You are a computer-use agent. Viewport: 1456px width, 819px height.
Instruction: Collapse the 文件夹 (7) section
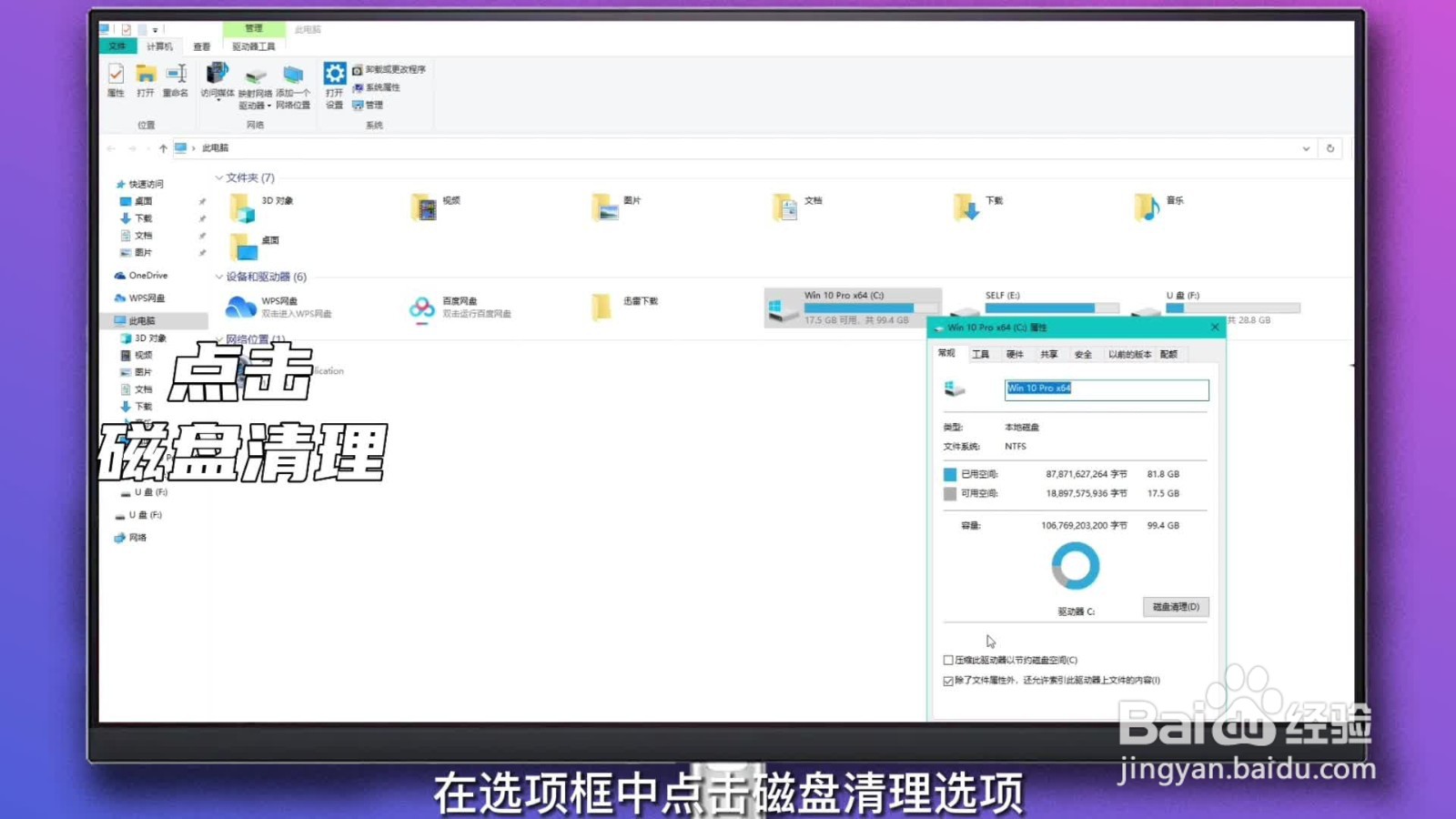[x=218, y=177]
